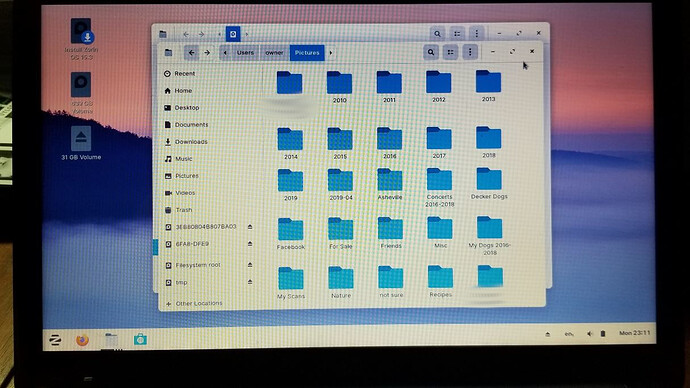690x388 pixels.
Task: Eject the 6FA8-DFE9 volume
Action: pos(250,244)
